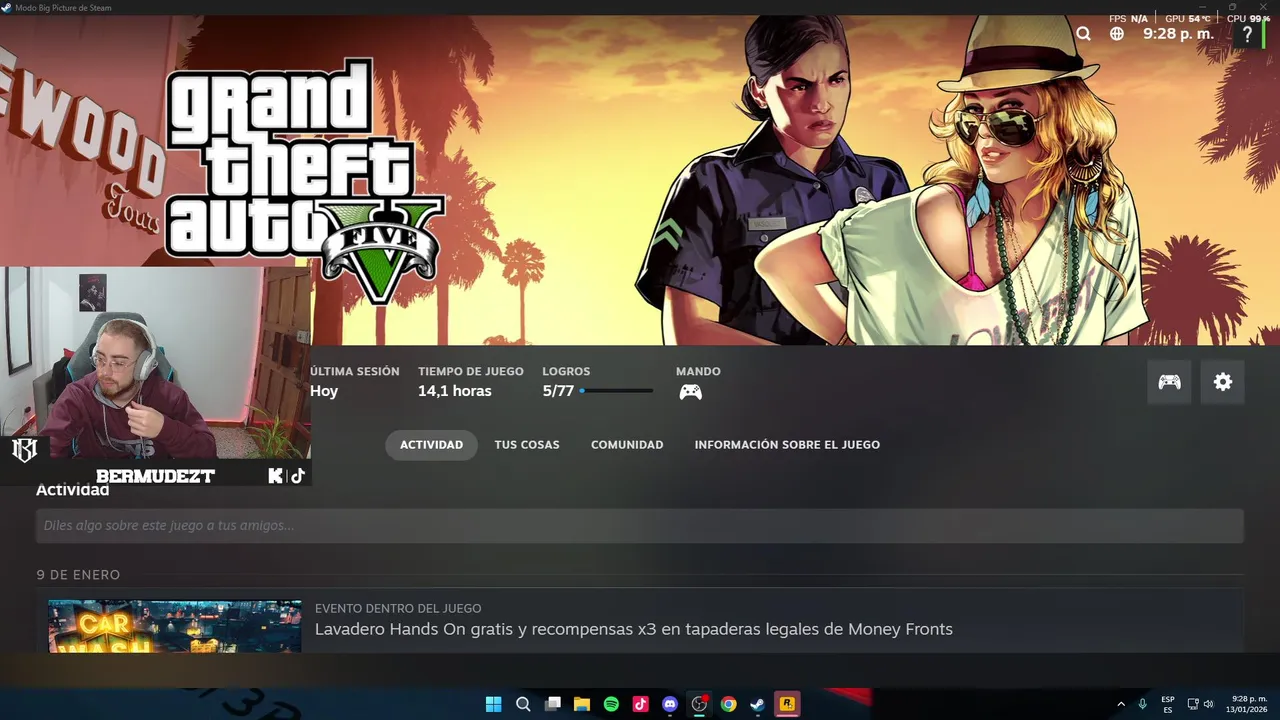The image size is (1280, 720).
Task: Click the controller icon under MANDO
Action: click(x=690, y=392)
